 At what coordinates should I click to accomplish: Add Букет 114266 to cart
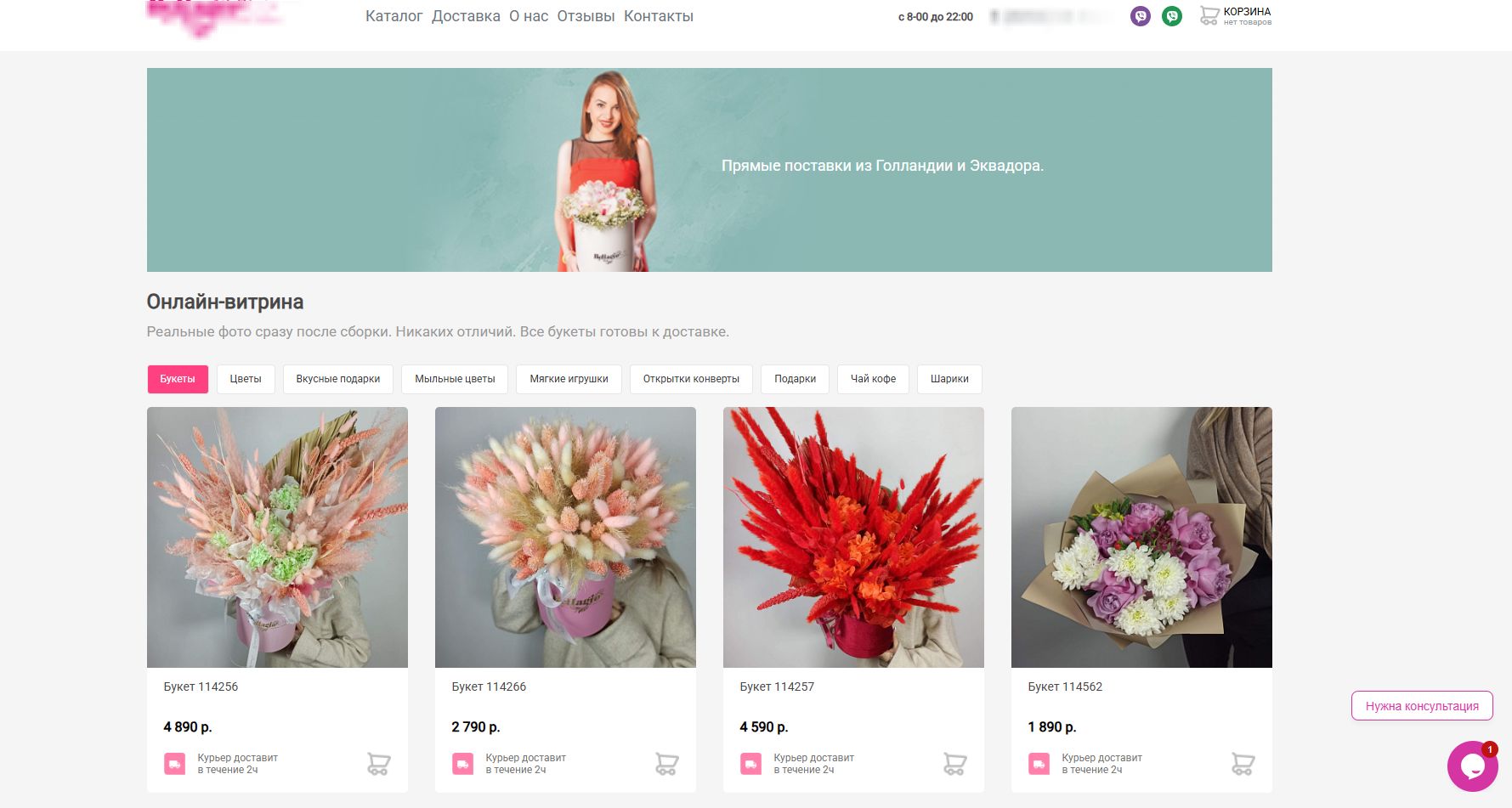click(666, 764)
